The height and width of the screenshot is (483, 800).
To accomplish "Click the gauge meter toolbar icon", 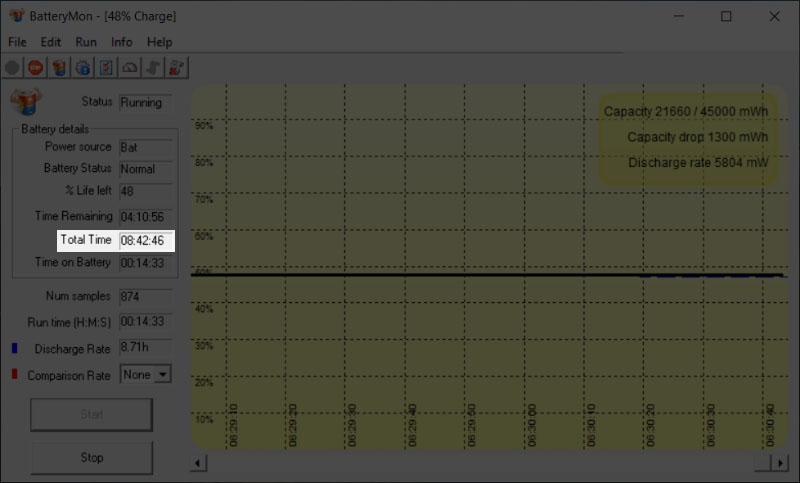I will pyautogui.click(x=130, y=68).
